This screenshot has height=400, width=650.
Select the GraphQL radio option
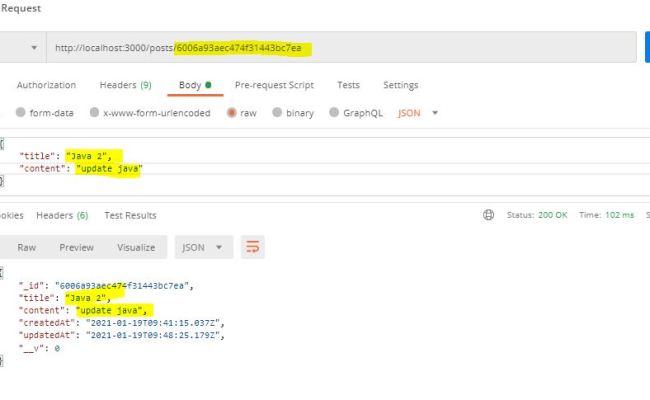click(334, 112)
